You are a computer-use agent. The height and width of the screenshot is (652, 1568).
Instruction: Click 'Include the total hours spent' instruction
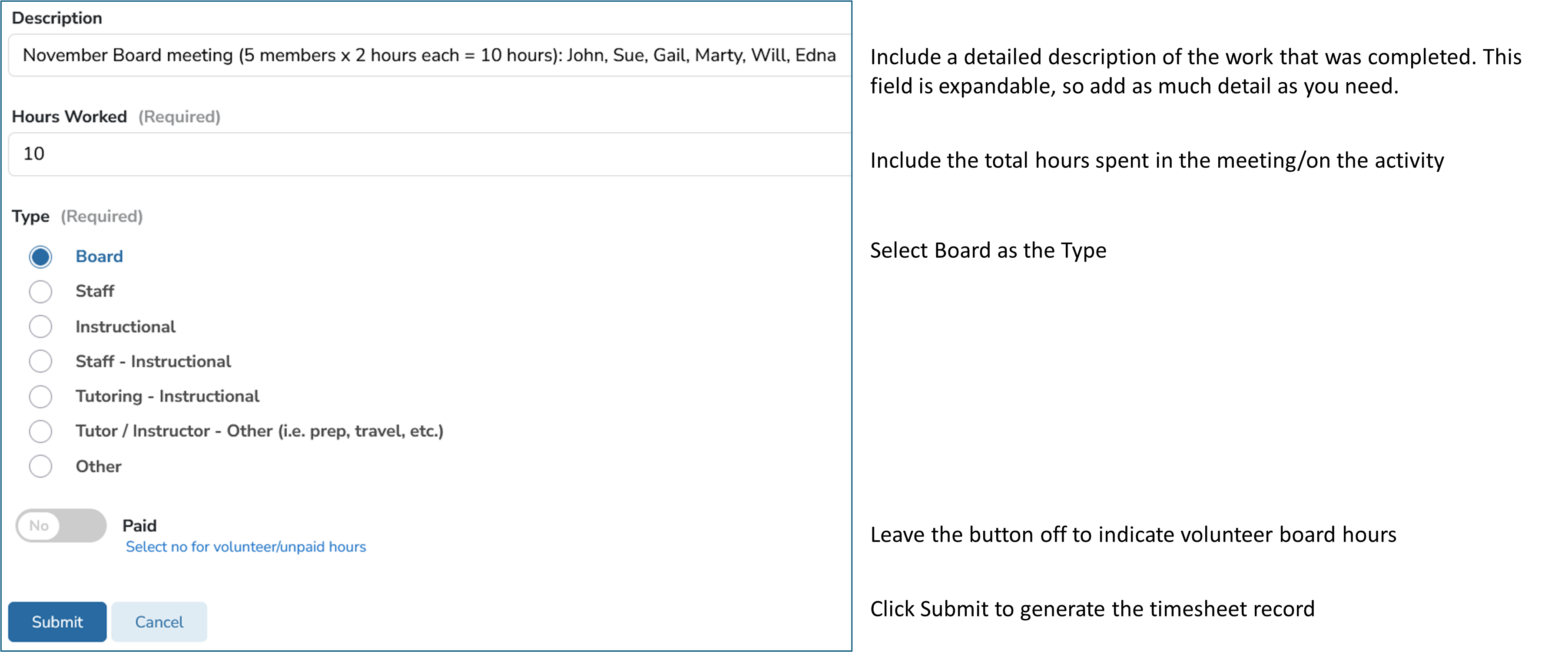pos(1157,160)
